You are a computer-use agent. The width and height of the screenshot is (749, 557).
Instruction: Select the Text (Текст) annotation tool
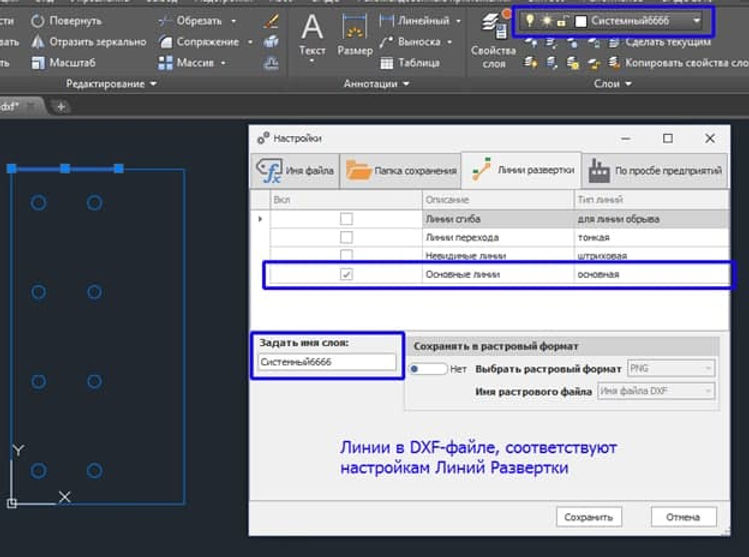(312, 34)
